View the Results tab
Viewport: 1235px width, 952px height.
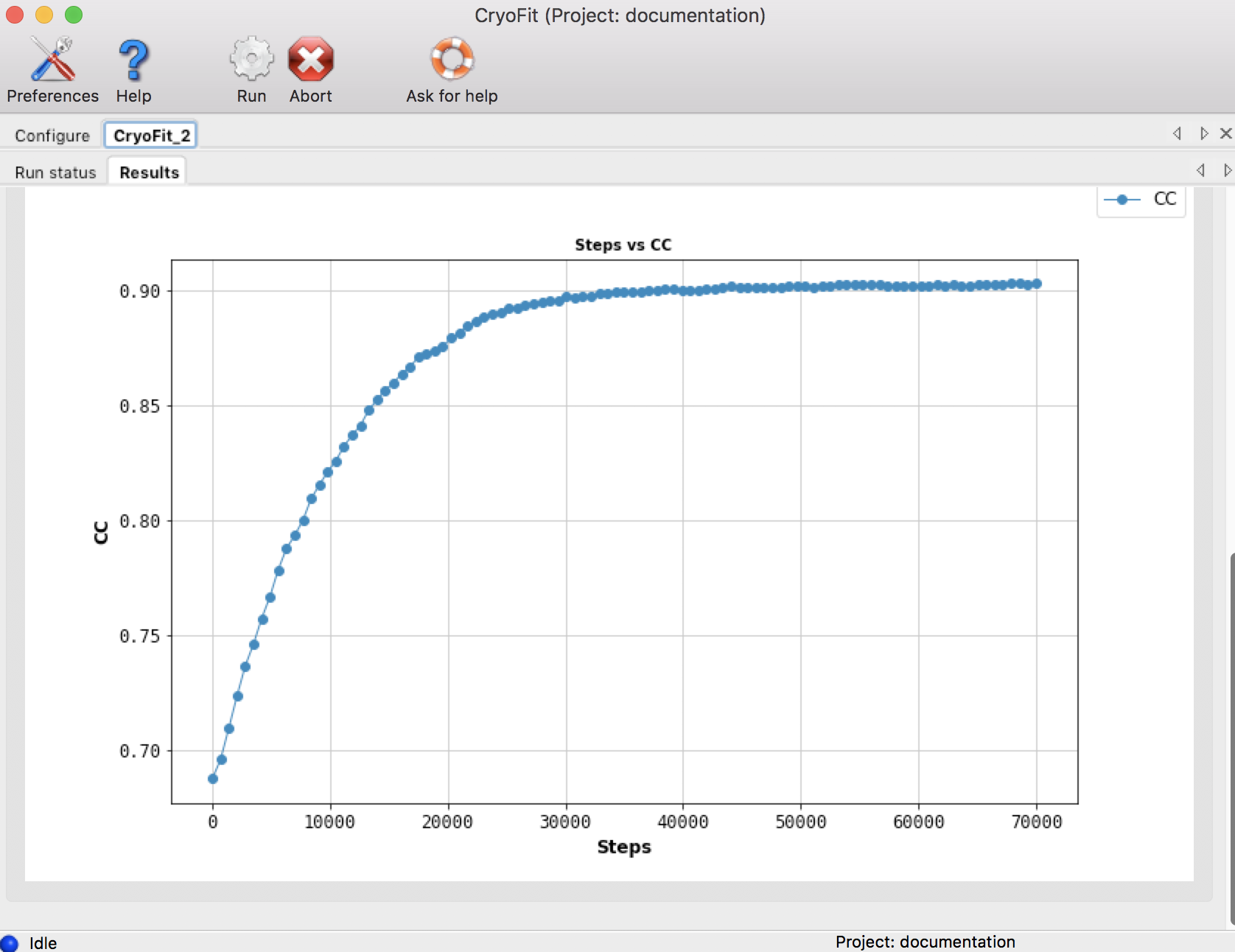tap(147, 172)
